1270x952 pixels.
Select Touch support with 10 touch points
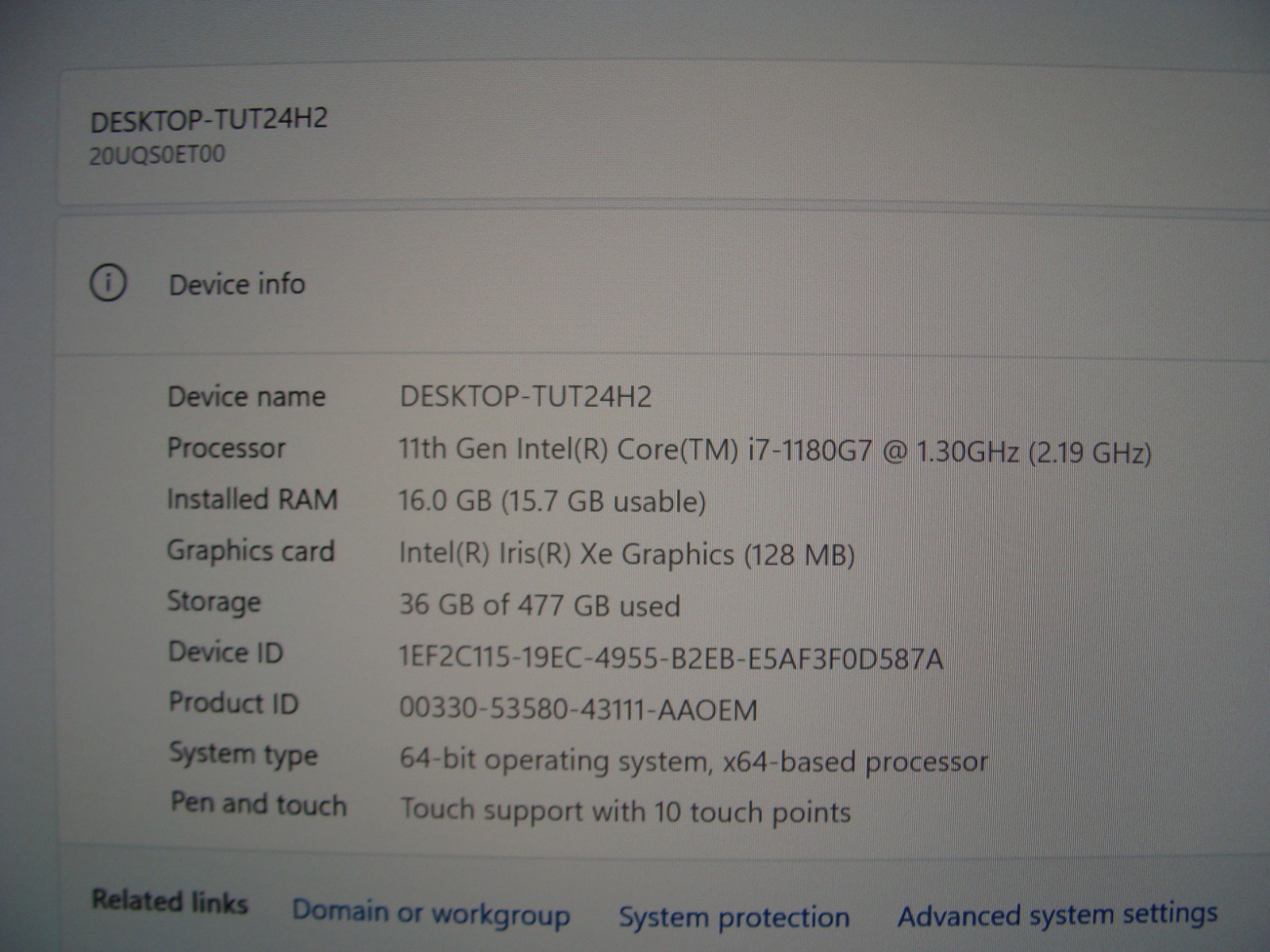click(x=625, y=811)
